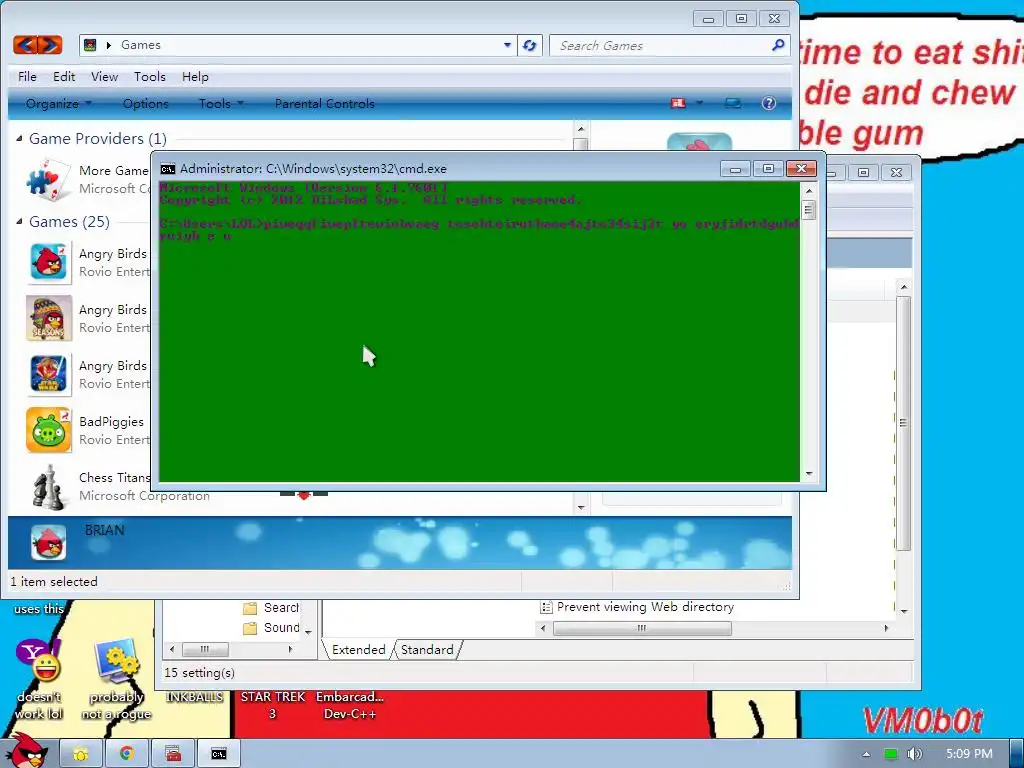The height and width of the screenshot is (768, 1024).
Task: Open the Tools toolbar dropdown
Action: click(x=221, y=103)
